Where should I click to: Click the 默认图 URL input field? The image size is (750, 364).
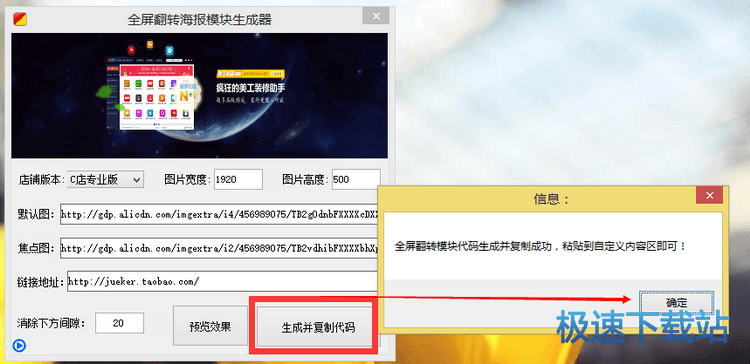pyautogui.click(x=219, y=214)
